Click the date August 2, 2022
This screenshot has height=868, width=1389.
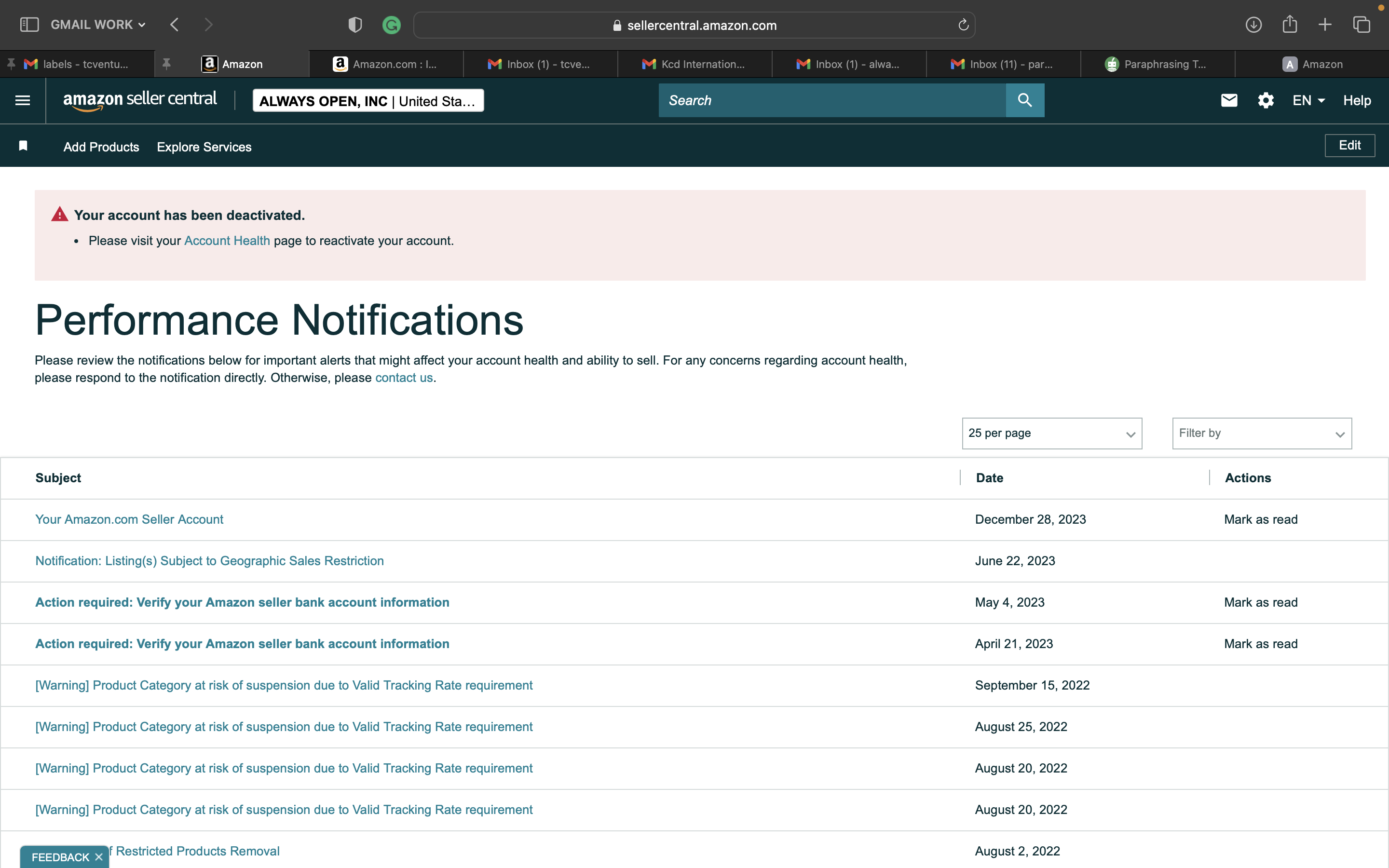1017,851
